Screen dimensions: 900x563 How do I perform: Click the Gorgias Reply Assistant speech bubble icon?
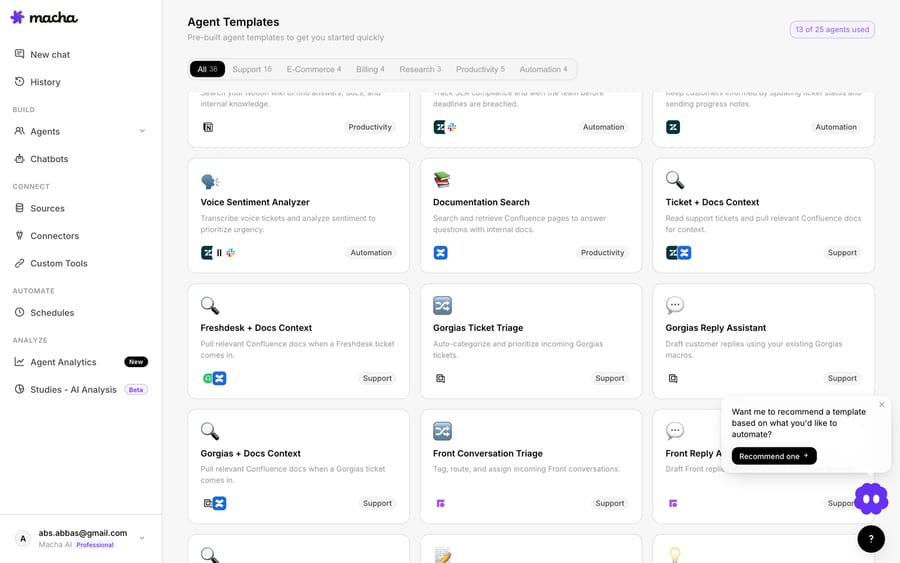[x=675, y=305]
